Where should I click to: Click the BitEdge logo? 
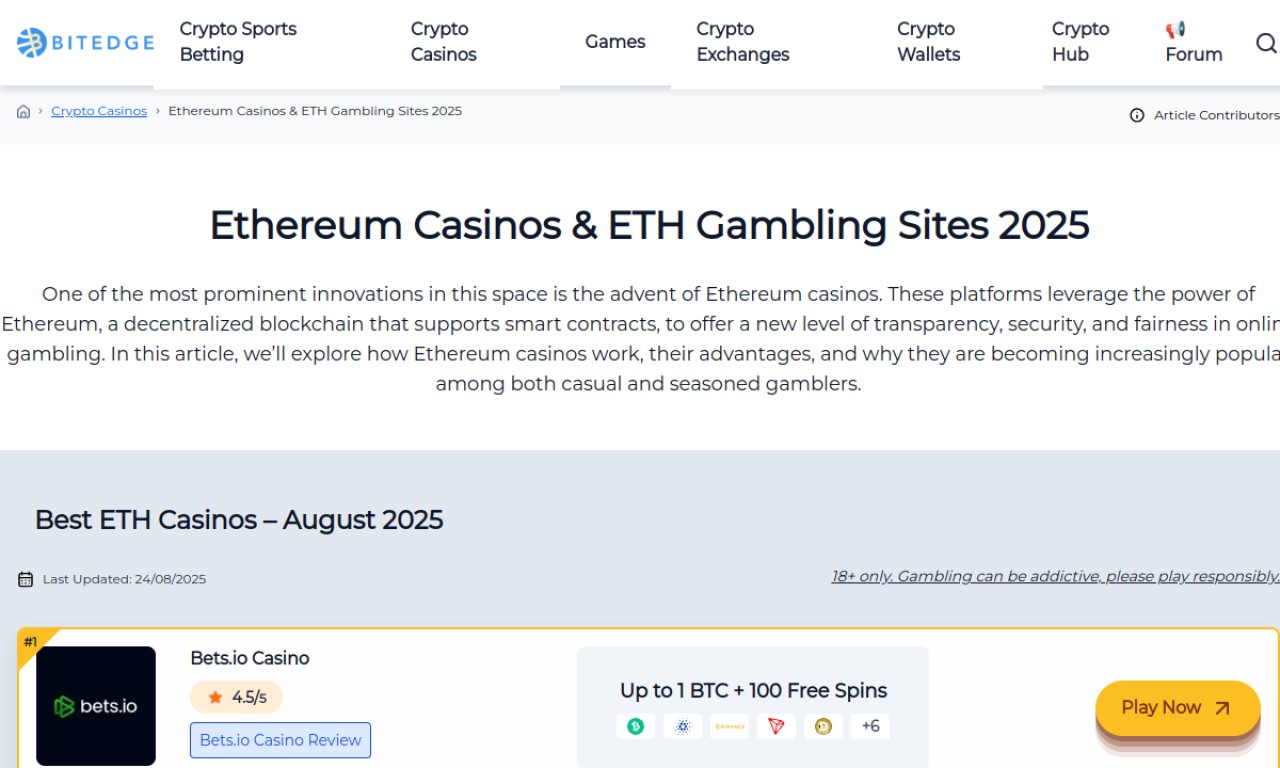tap(85, 42)
